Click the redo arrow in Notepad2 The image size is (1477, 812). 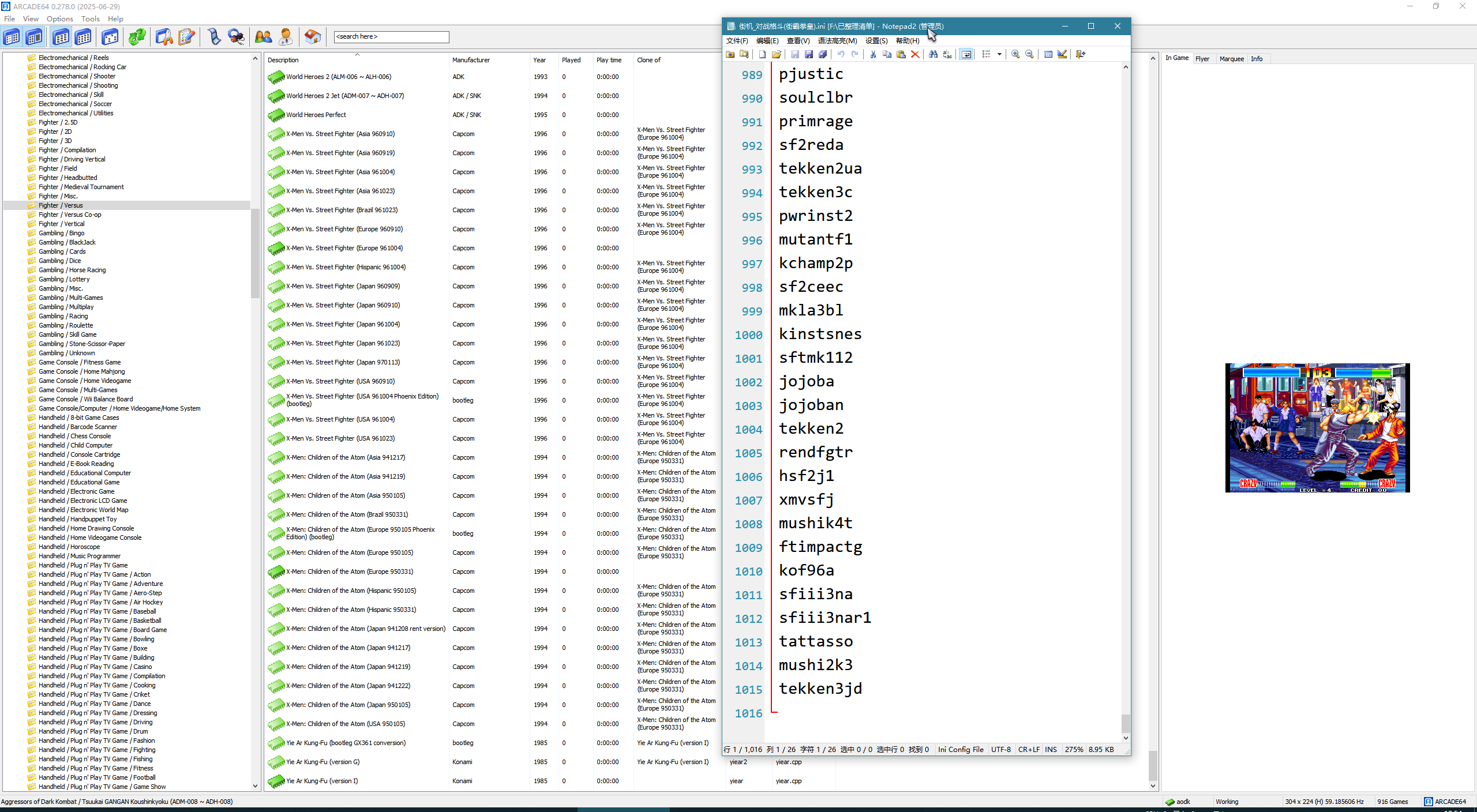(x=855, y=54)
